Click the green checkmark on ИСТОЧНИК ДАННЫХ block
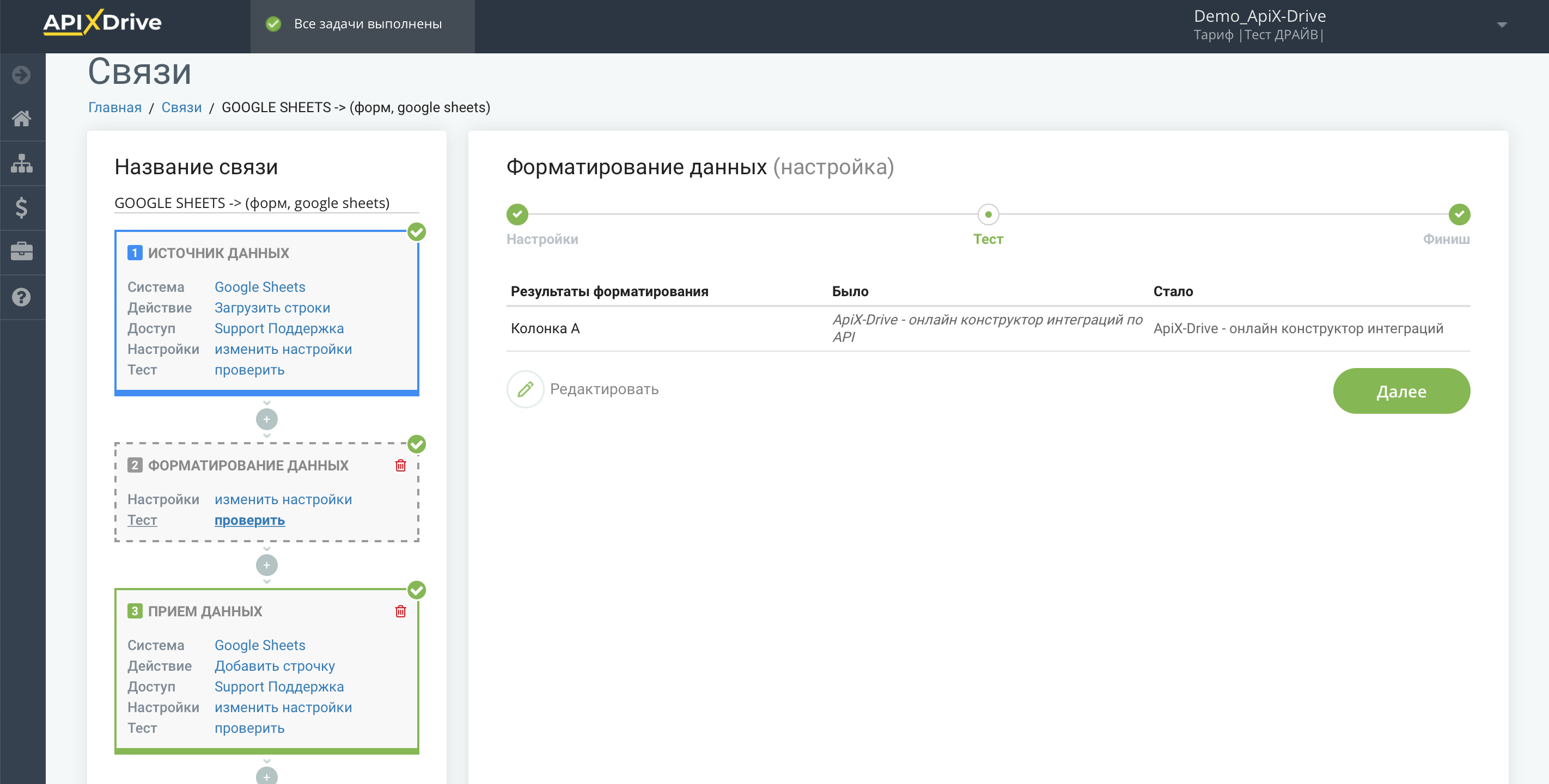Image resolution: width=1549 pixels, height=784 pixels. click(x=416, y=231)
